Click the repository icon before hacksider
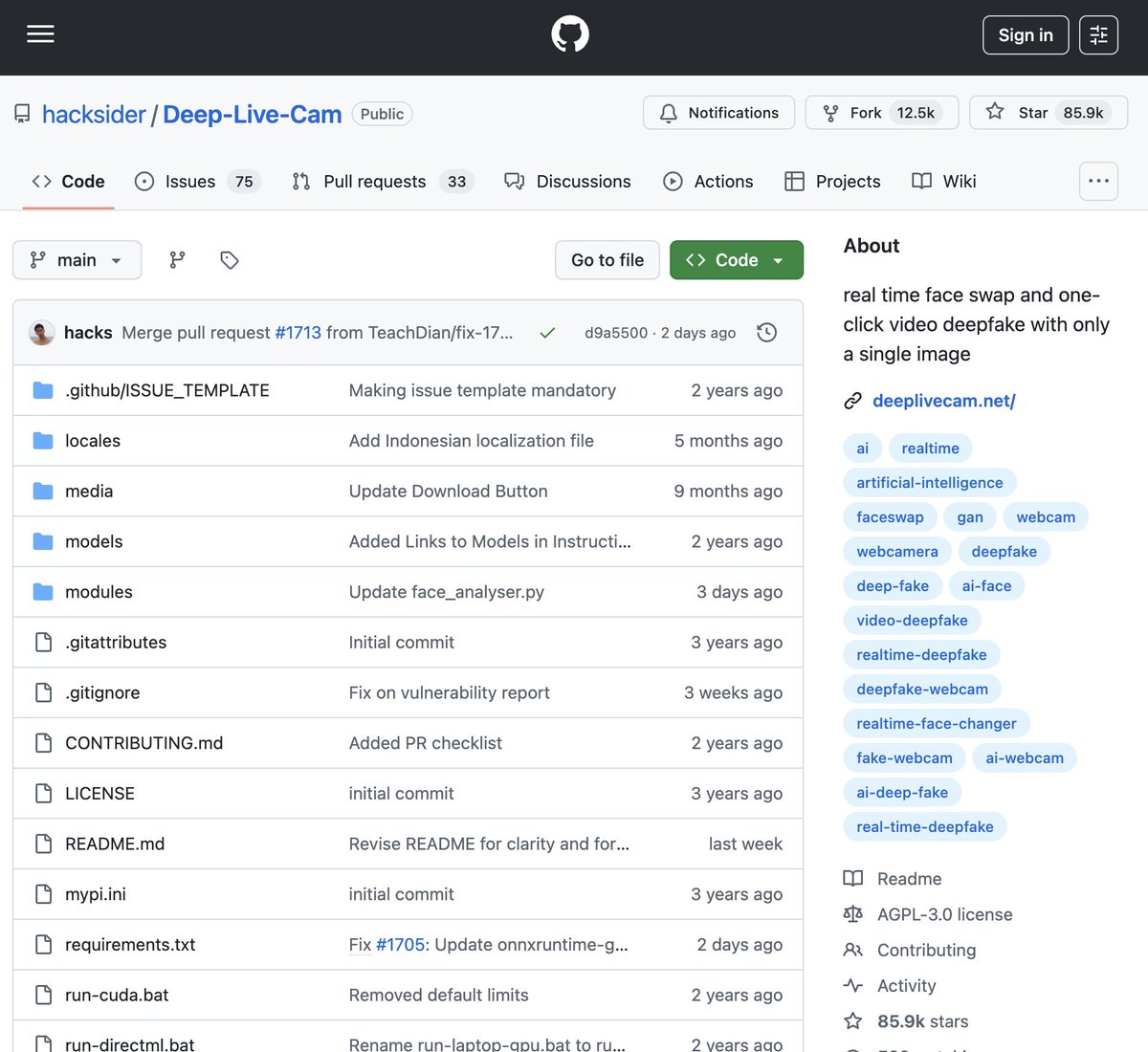This screenshot has width=1148, height=1052. click(22, 114)
